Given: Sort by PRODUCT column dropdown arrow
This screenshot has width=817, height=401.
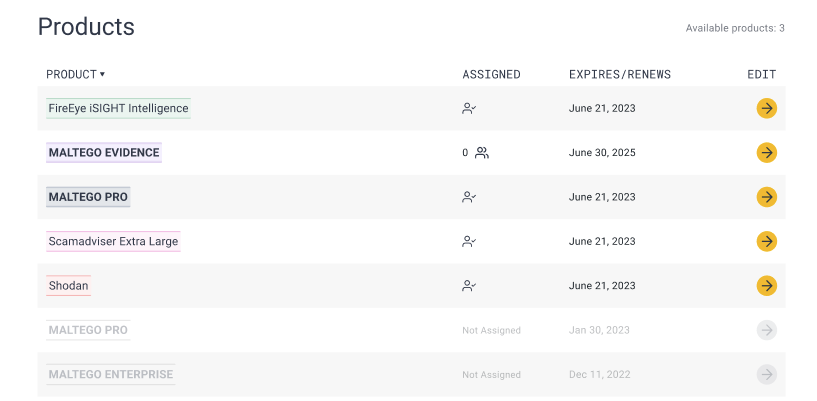Looking at the screenshot, I should pyautogui.click(x=102, y=75).
